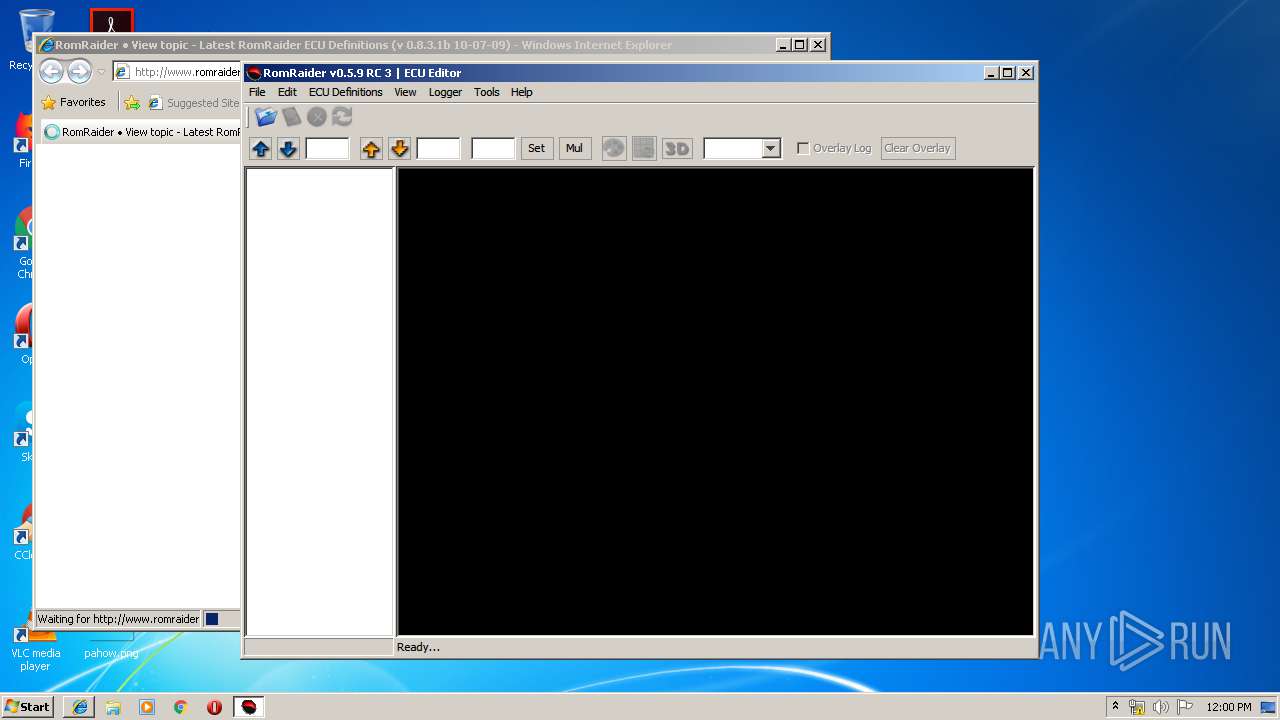The image size is (1280, 720).
Task: Click the taskbar clock showing 12:00 PM
Action: point(1228,707)
